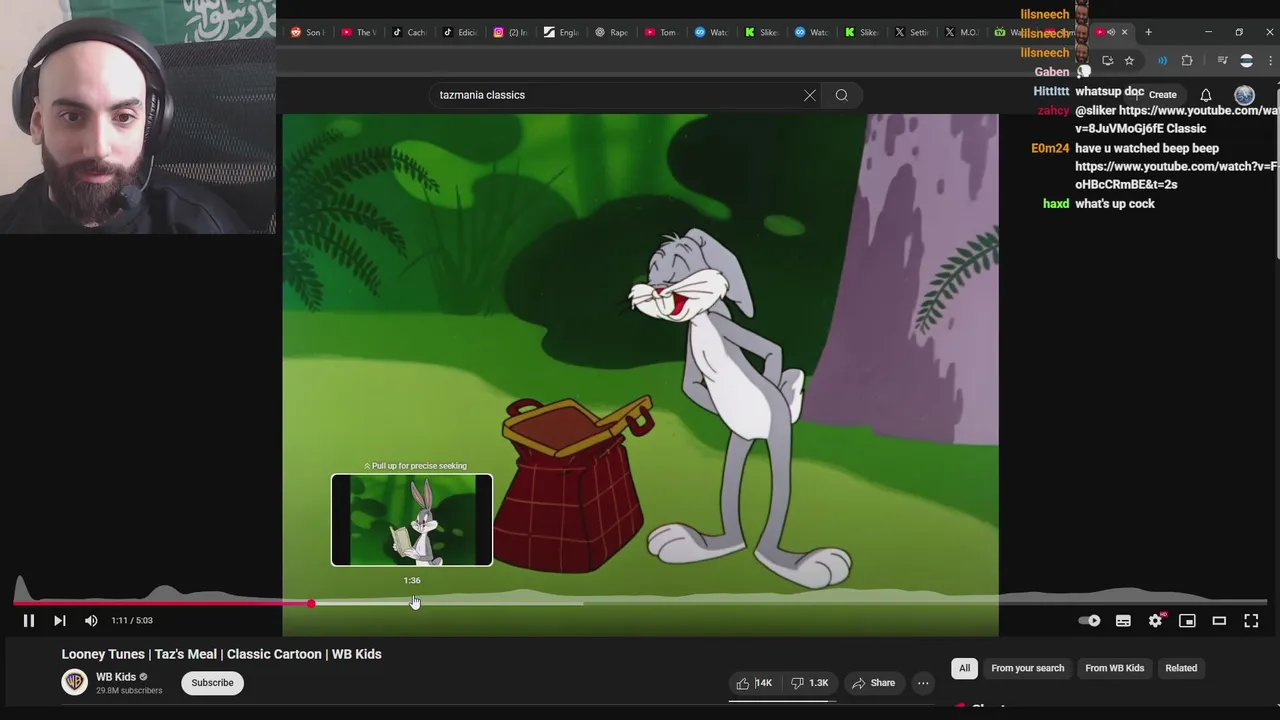The width and height of the screenshot is (1280, 720).
Task: Like the video (14K thumbs up)
Action: tap(755, 683)
